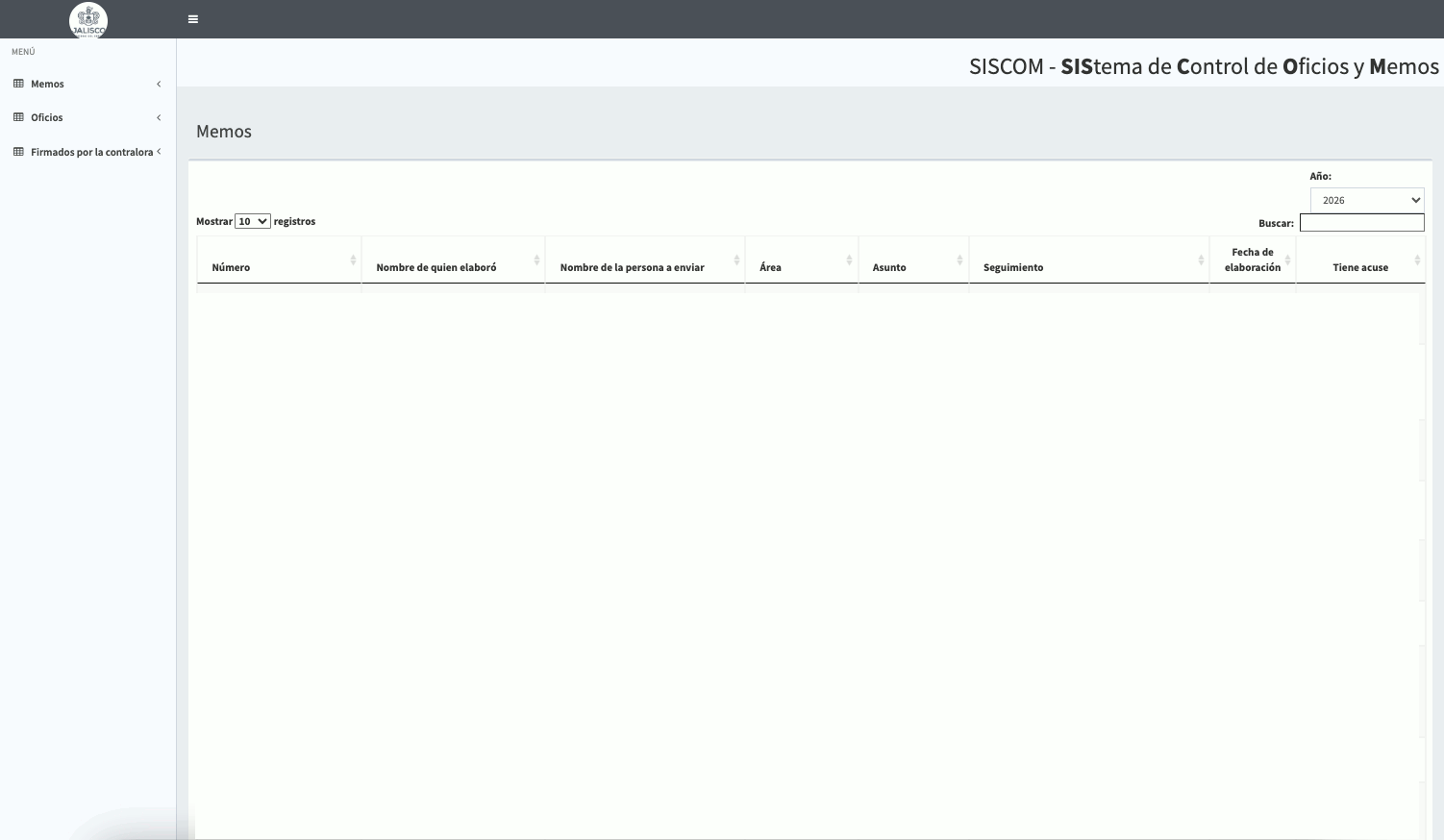The height and width of the screenshot is (840, 1444).
Task: Click the Buscar: label
Action: coord(1276,223)
